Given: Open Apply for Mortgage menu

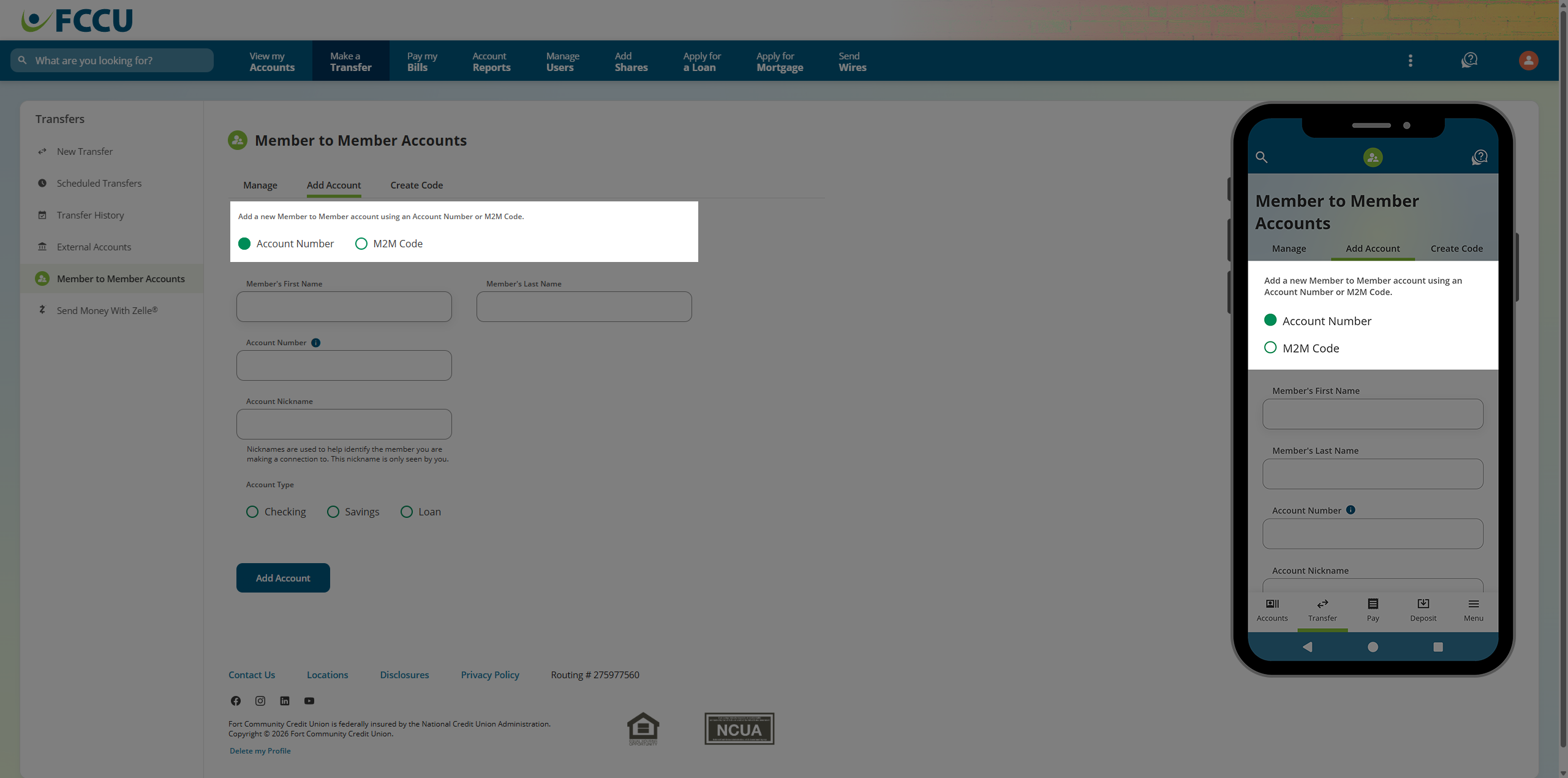Looking at the screenshot, I should click(x=779, y=61).
